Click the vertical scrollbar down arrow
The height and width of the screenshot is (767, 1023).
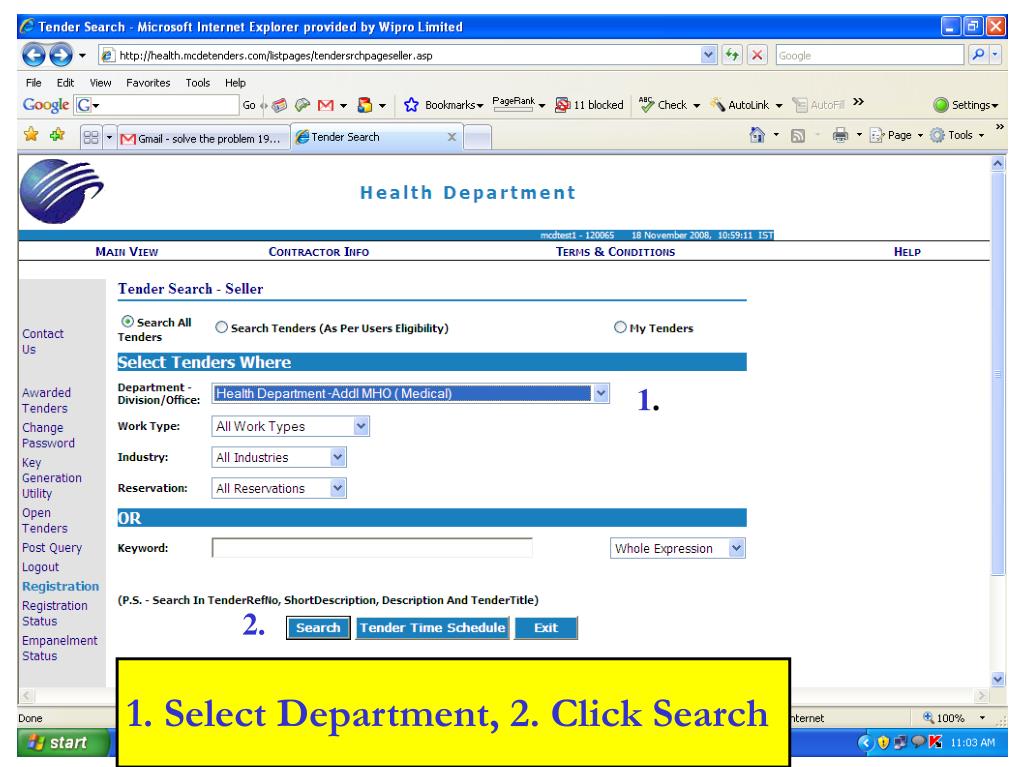(x=998, y=680)
